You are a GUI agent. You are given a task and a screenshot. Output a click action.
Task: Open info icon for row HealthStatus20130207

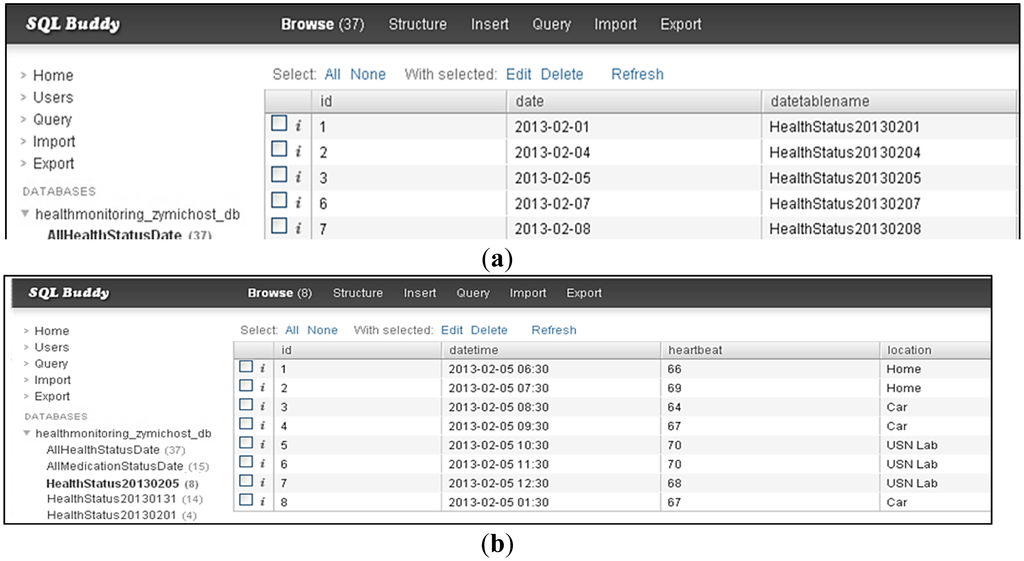pyautogui.click(x=298, y=203)
